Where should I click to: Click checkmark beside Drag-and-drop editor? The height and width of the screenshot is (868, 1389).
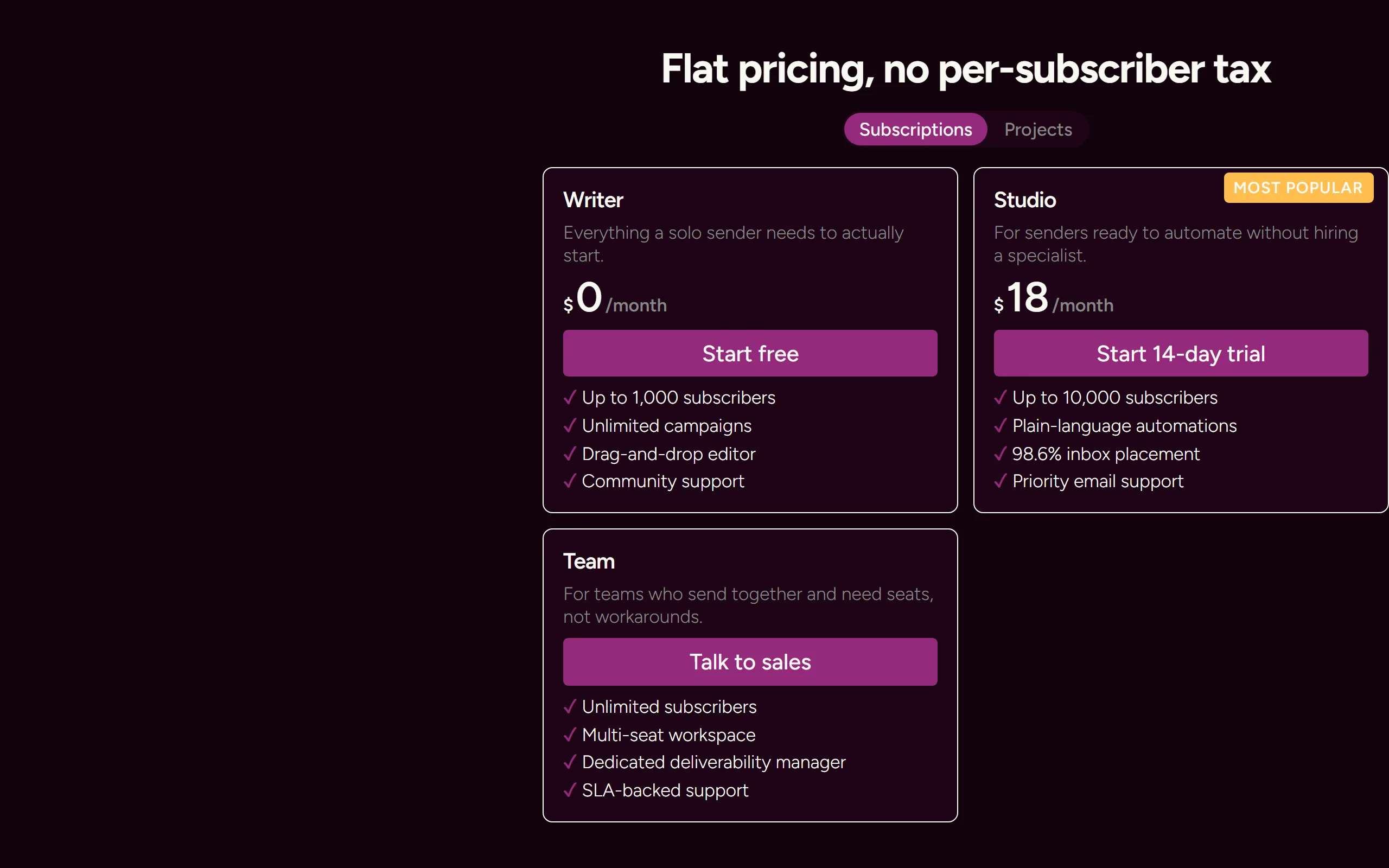(x=569, y=454)
